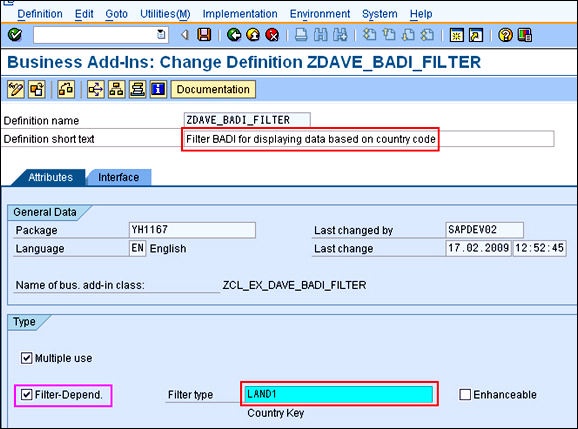Click the red Cancel icon
Viewport: 578px width, 429px height.
[272, 35]
